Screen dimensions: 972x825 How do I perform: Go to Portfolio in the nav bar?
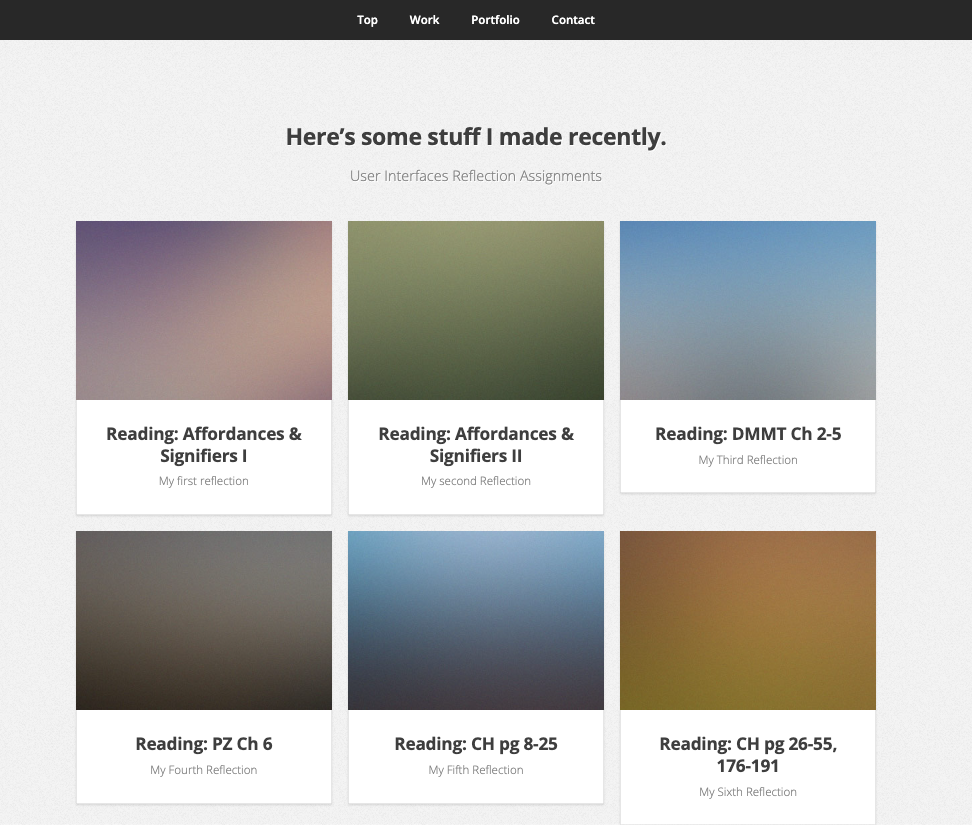pos(495,20)
